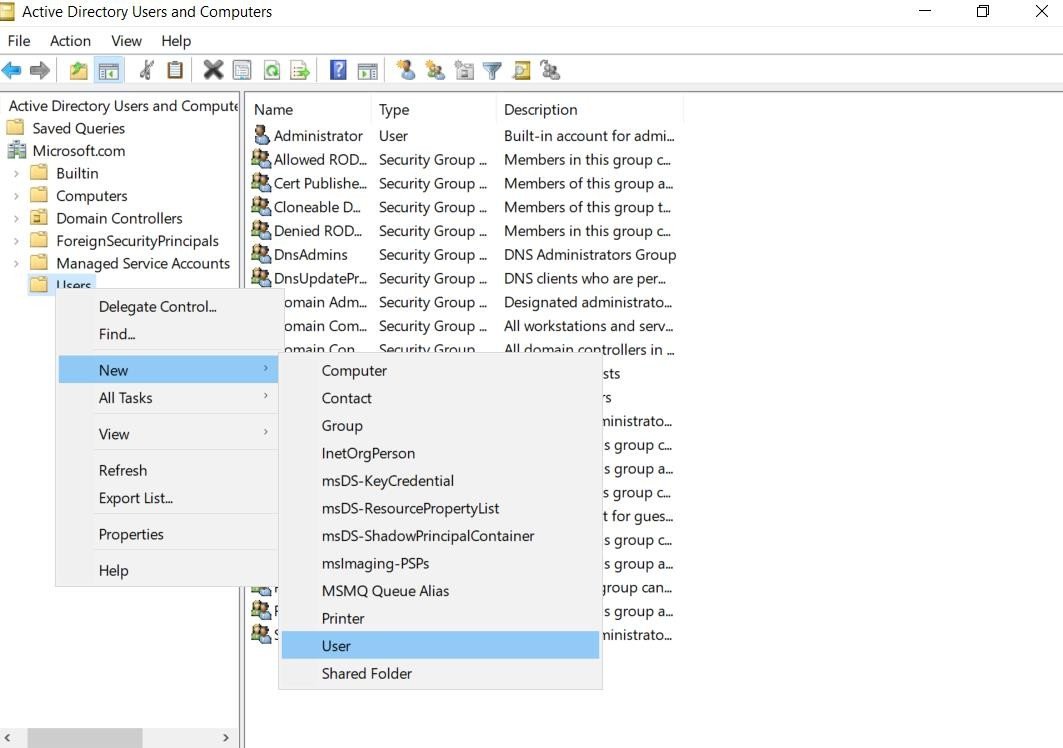Expand the ForeignSecurityPrincipals node
The width and height of the screenshot is (1063, 748).
pos(16,241)
